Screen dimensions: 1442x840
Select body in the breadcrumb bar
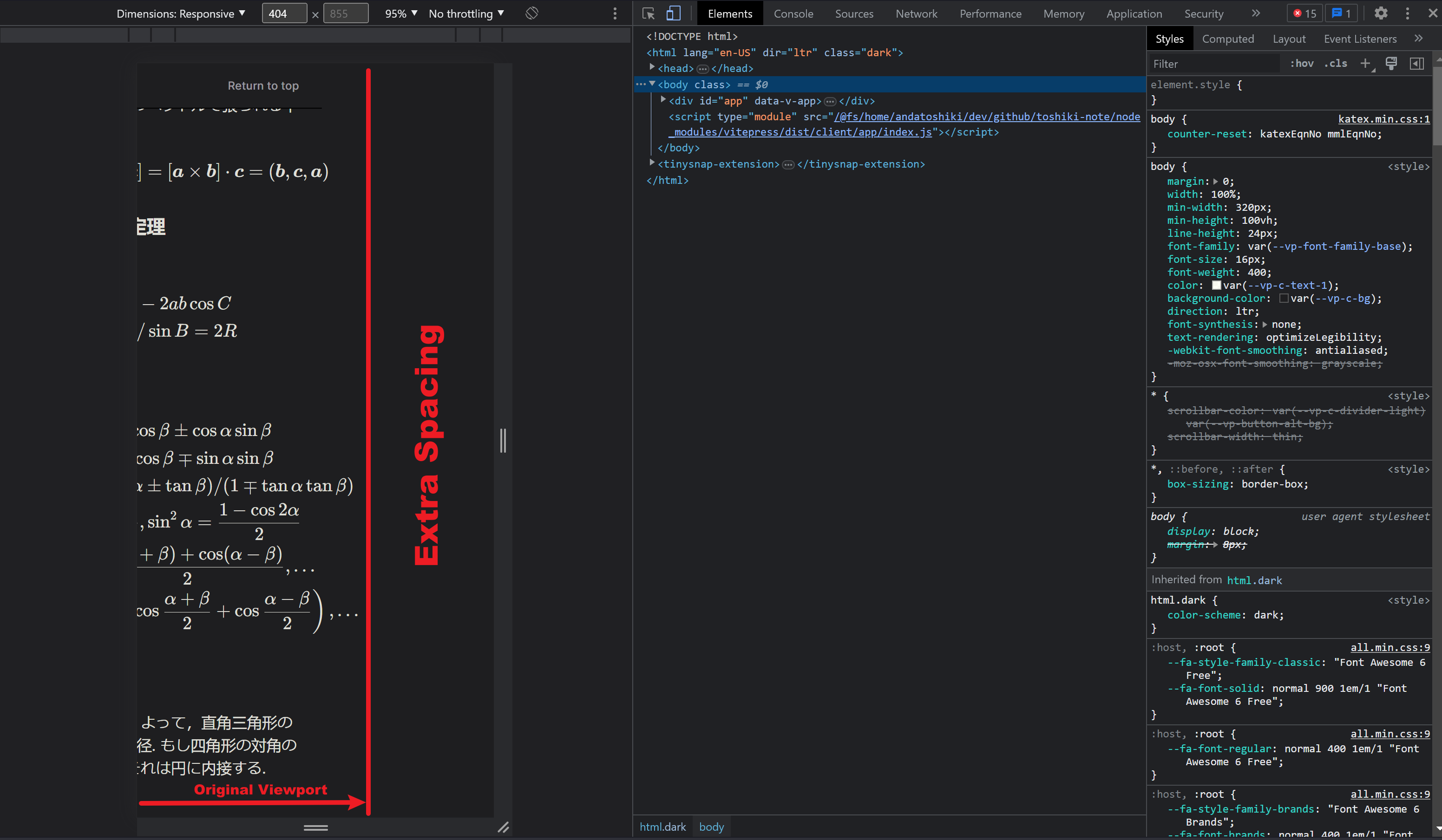[x=711, y=826]
